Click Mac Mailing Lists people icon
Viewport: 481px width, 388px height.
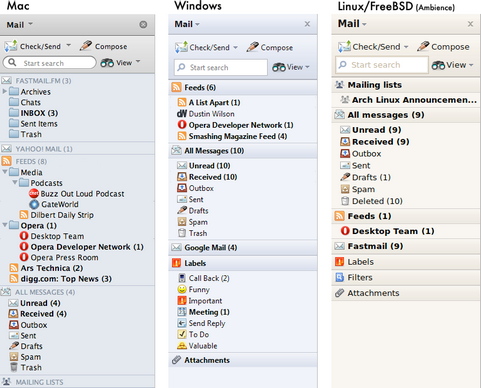coord(6,382)
